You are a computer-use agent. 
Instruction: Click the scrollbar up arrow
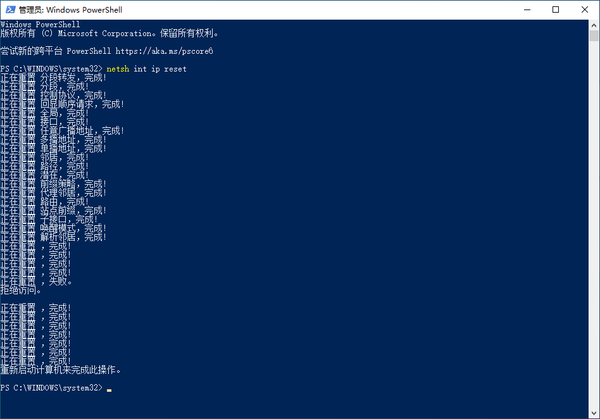pos(593,25)
